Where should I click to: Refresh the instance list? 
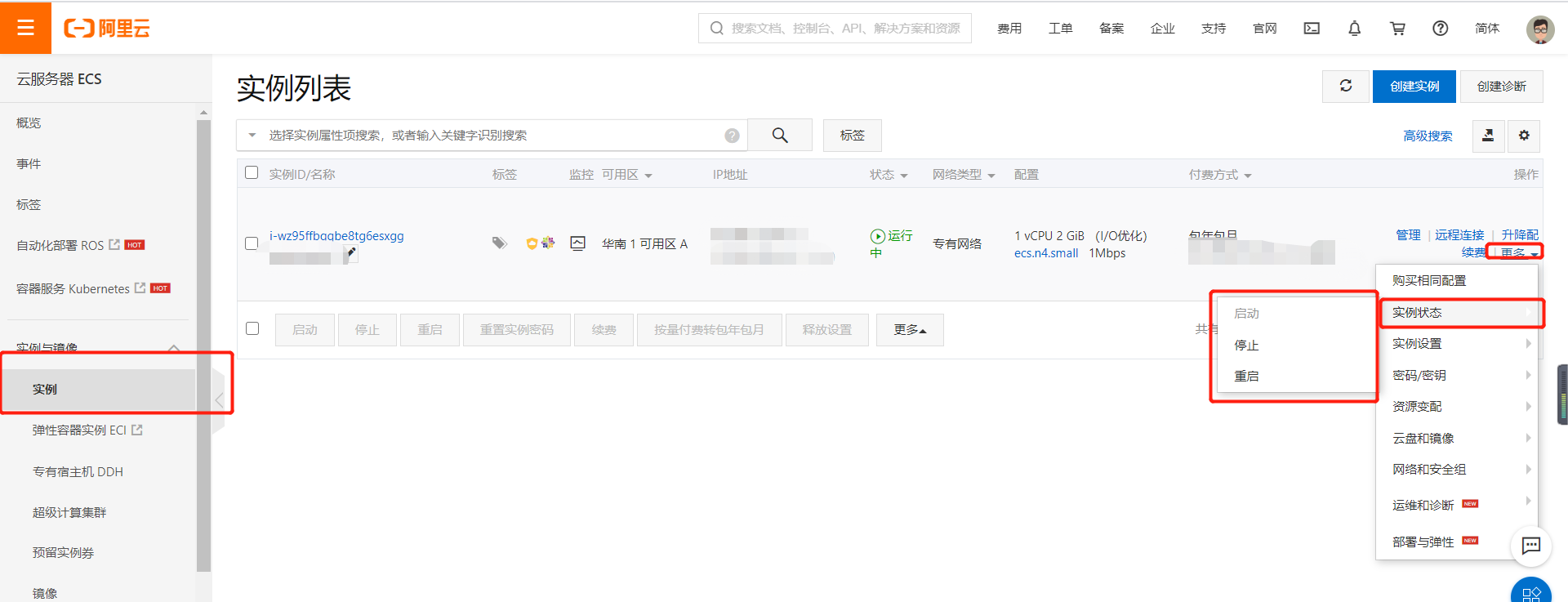[x=1346, y=86]
